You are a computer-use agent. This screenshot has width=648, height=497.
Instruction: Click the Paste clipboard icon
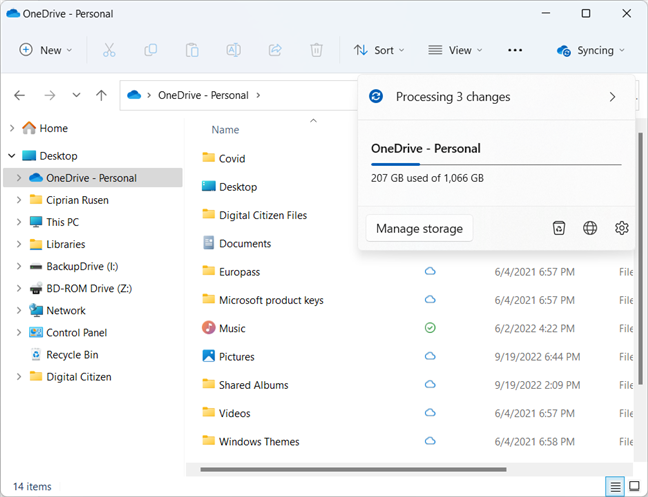(x=192, y=50)
